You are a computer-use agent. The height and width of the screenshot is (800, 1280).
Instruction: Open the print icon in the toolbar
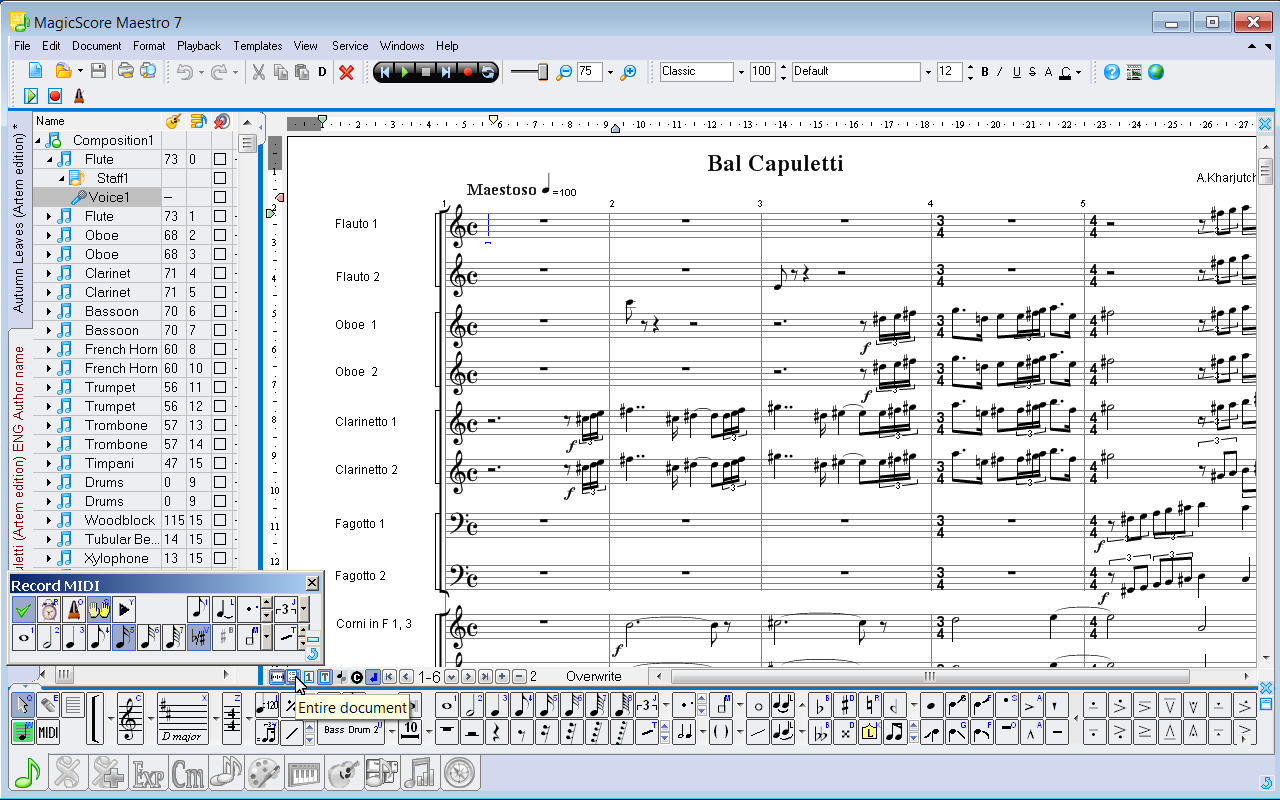[125, 71]
